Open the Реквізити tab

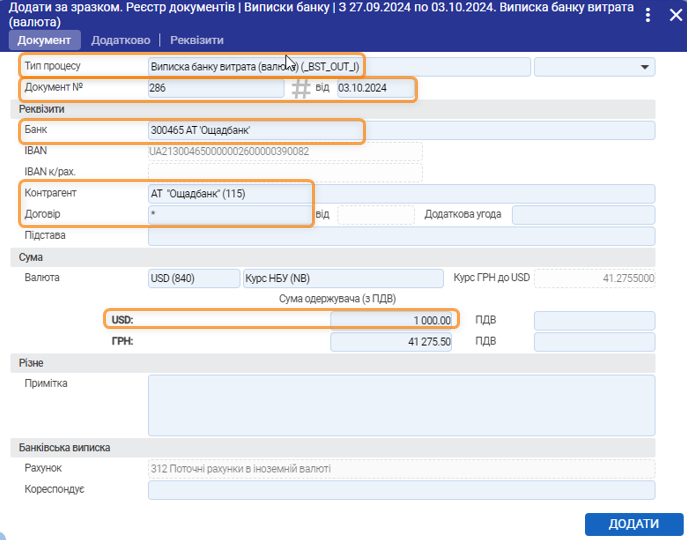(x=197, y=40)
